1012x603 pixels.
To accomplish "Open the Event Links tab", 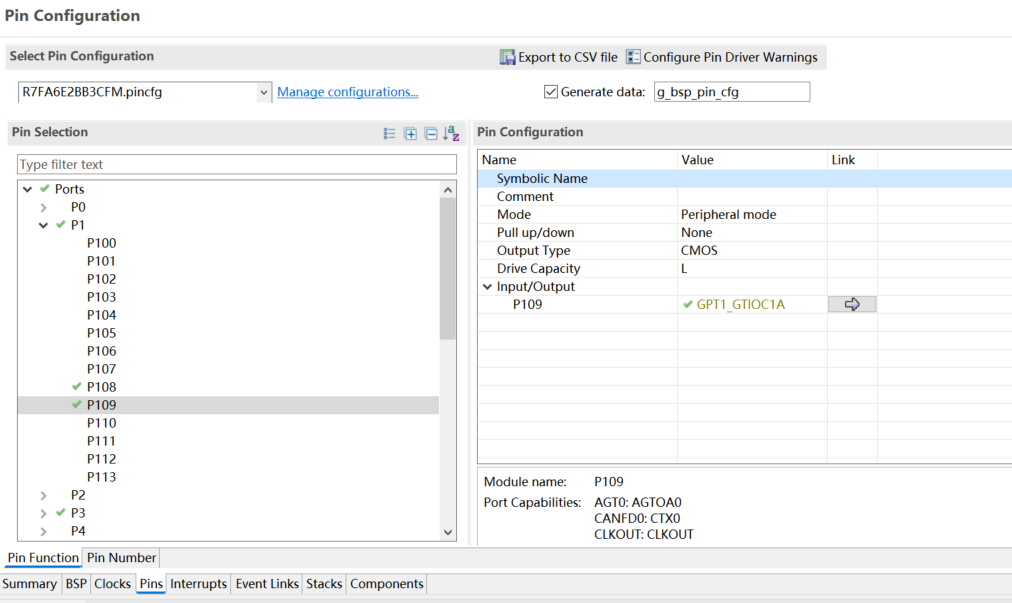I will pos(267,584).
